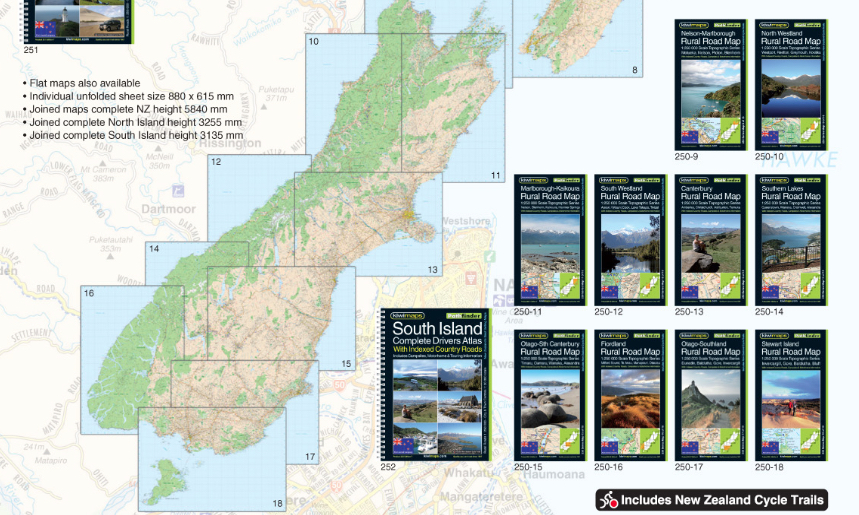Select the Otago-Southland Rural Road Map cover
859x515 pixels.
tap(711, 395)
